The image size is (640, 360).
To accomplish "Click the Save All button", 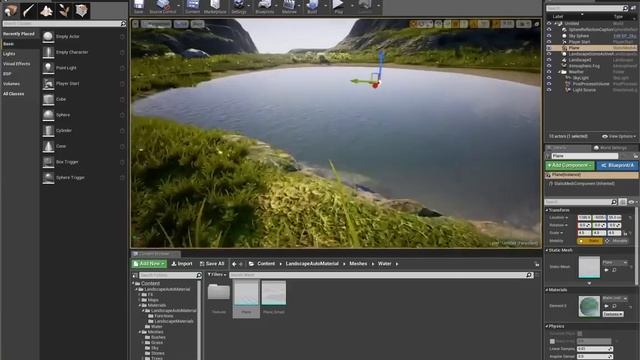I will pos(212,264).
